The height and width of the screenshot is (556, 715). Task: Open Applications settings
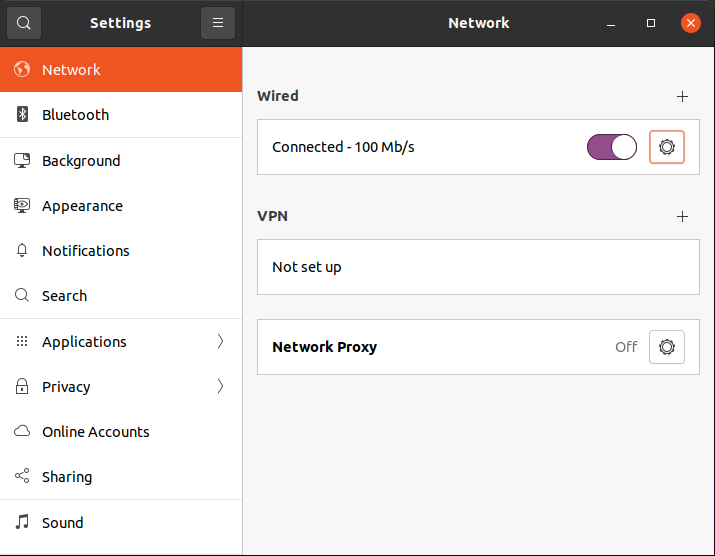(121, 341)
